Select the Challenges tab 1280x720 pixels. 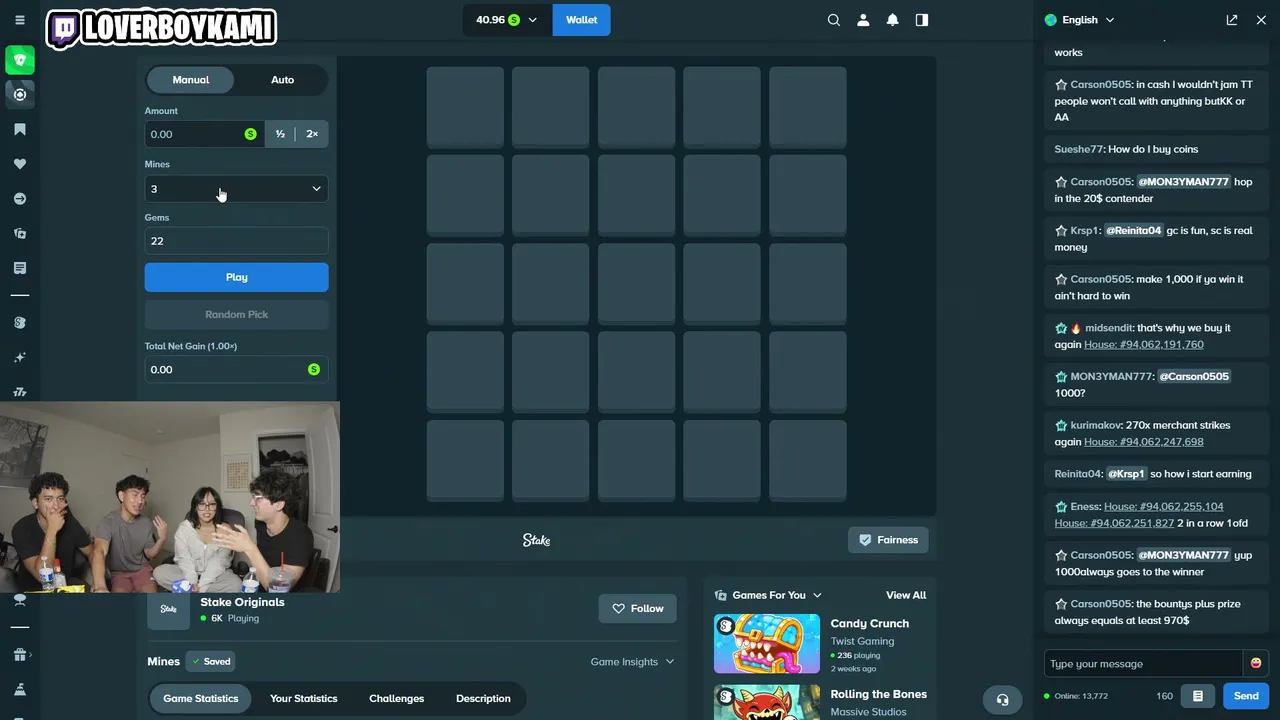tap(397, 698)
